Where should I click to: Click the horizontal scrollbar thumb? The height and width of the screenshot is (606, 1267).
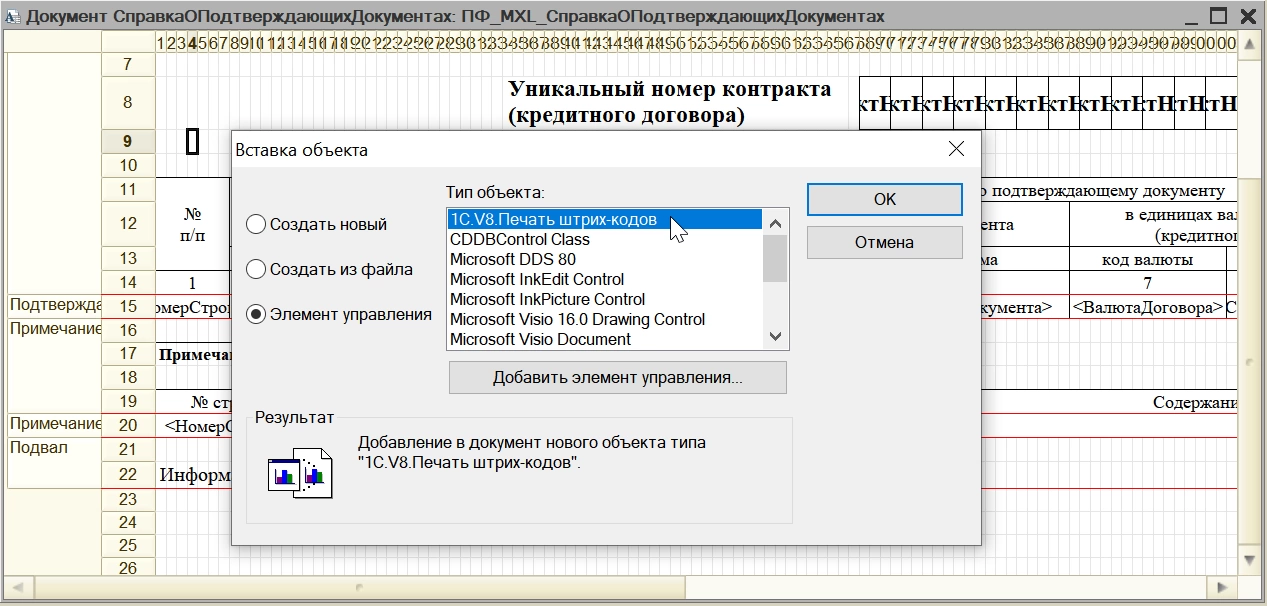(360, 587)
